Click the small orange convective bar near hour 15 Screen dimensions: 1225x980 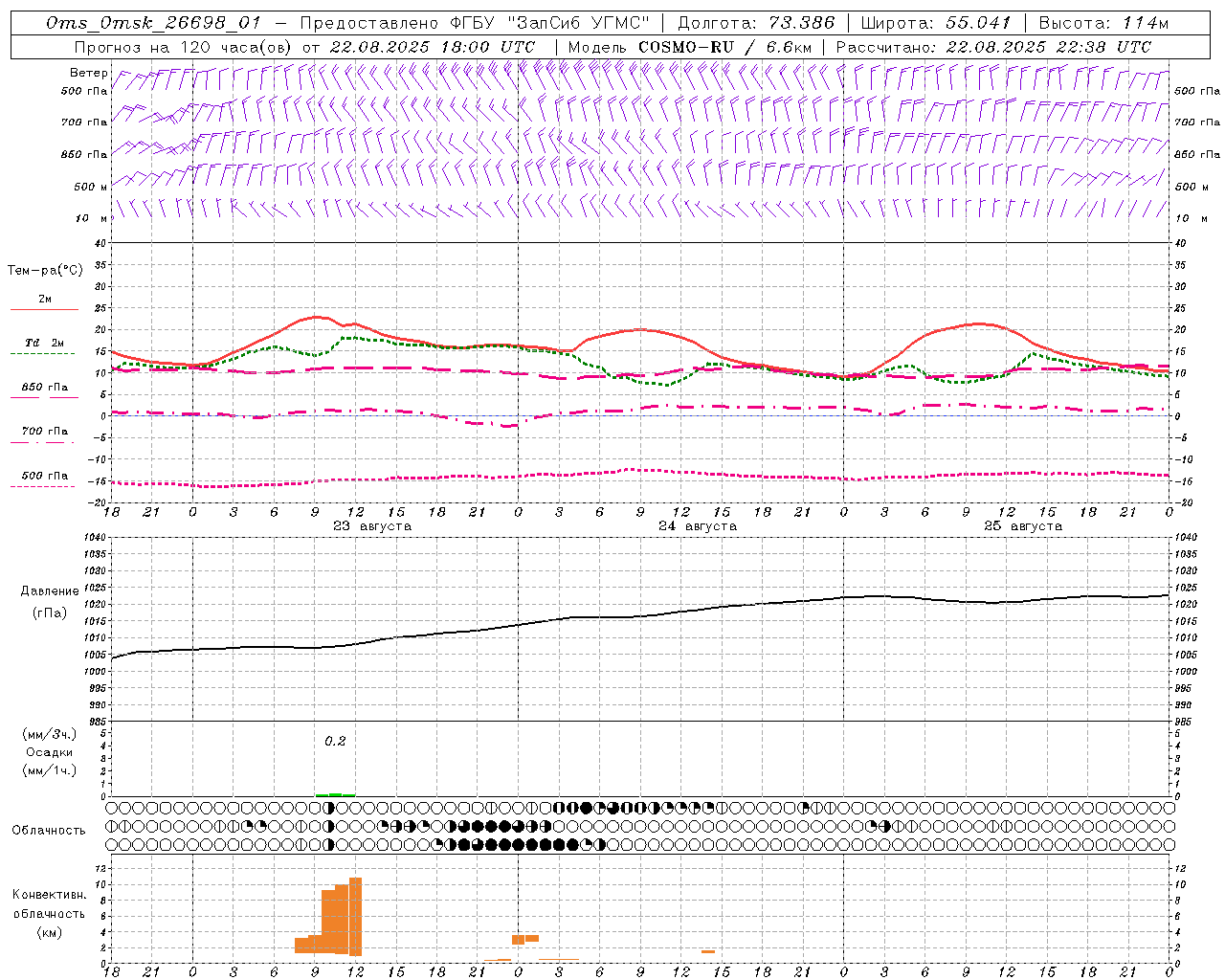click(x=708, y=951)
